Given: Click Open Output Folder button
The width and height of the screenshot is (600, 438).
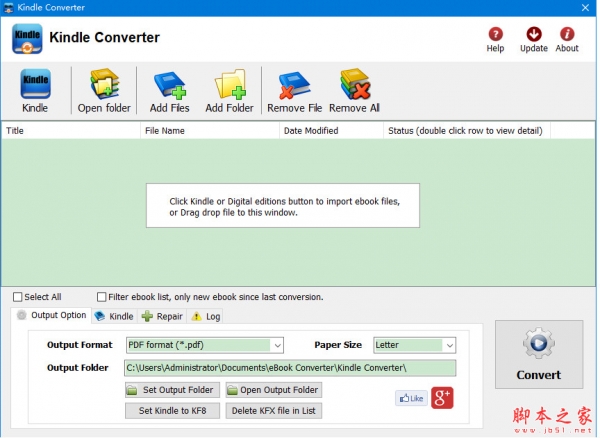Looking at the screenshot, I should [x=274, y=390].
